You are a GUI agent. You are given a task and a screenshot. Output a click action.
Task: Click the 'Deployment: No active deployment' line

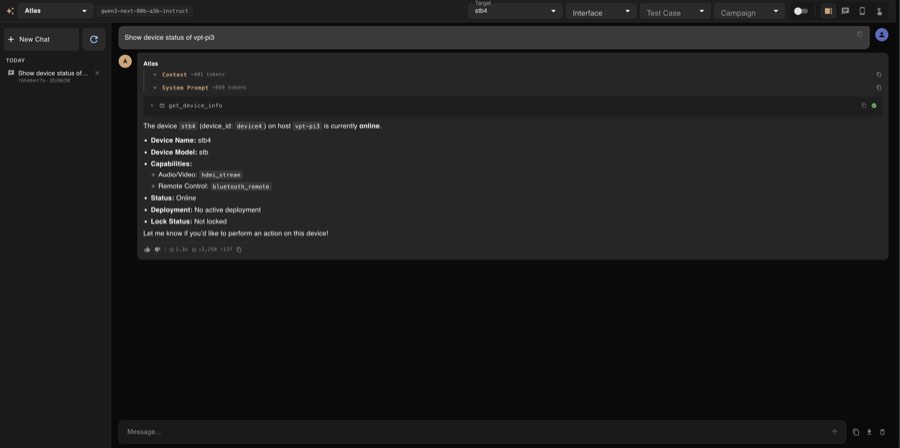pos(205,210)
